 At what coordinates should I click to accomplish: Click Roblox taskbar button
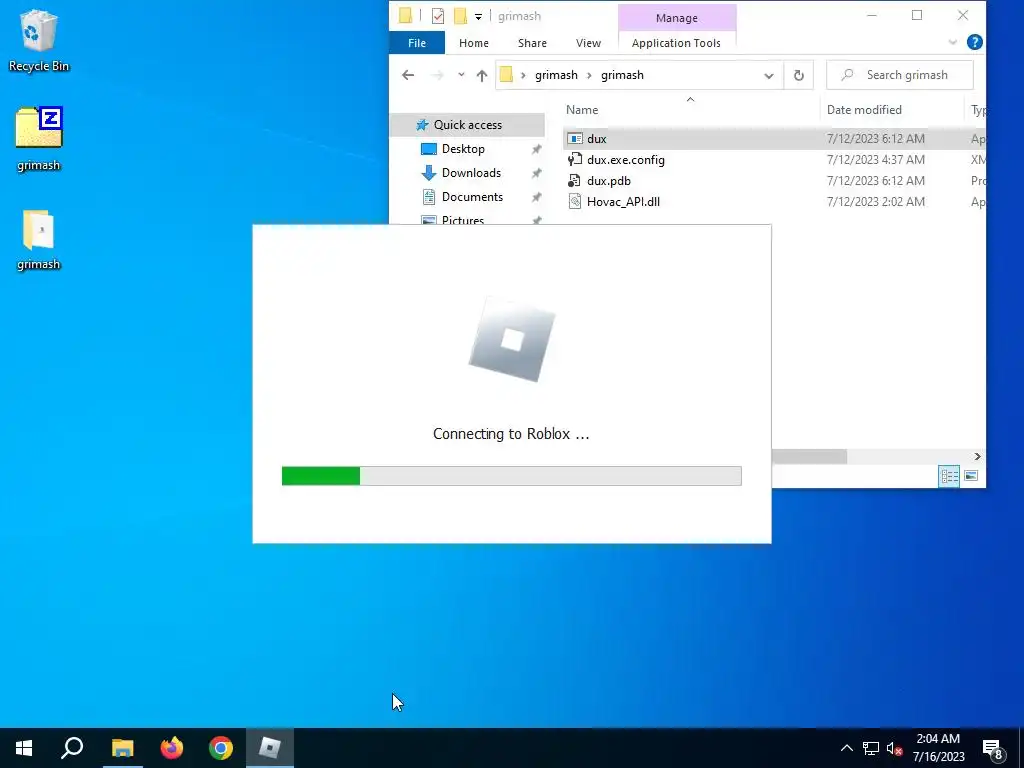coord(270,748)
